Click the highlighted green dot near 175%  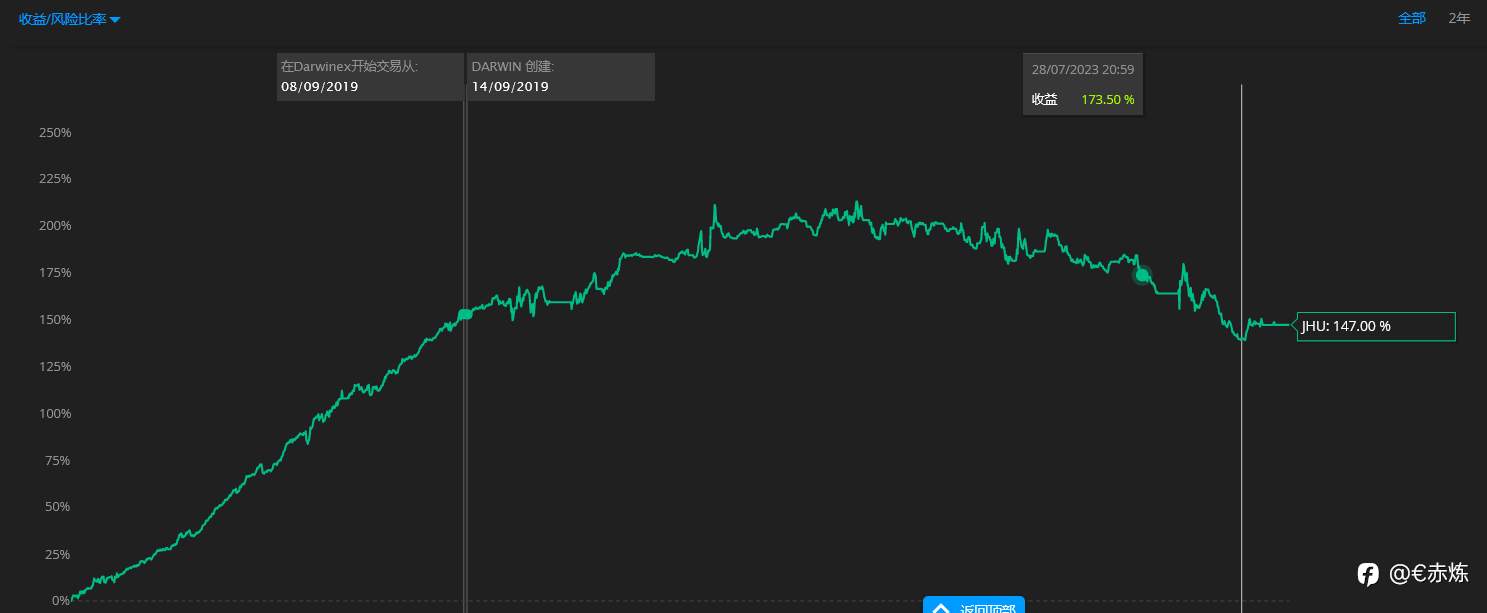[x=1142, y=275]
